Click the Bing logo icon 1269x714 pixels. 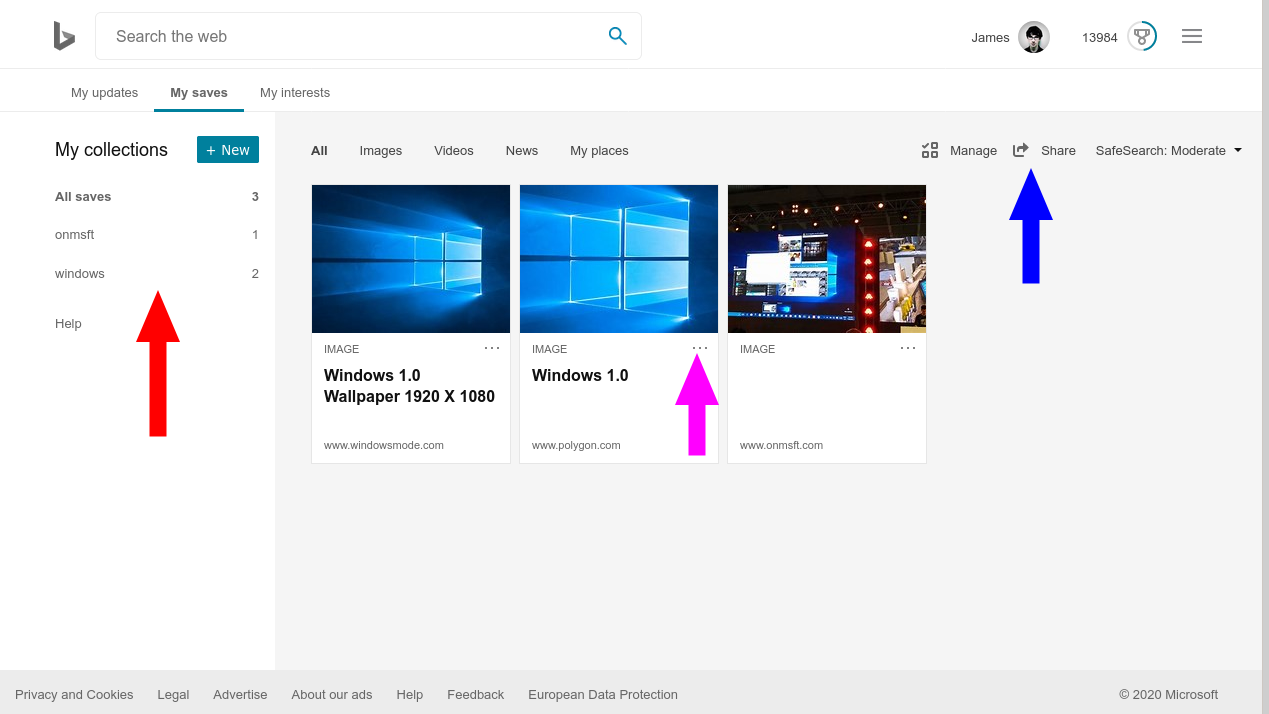pyautogui.click(x=64, y=36)
